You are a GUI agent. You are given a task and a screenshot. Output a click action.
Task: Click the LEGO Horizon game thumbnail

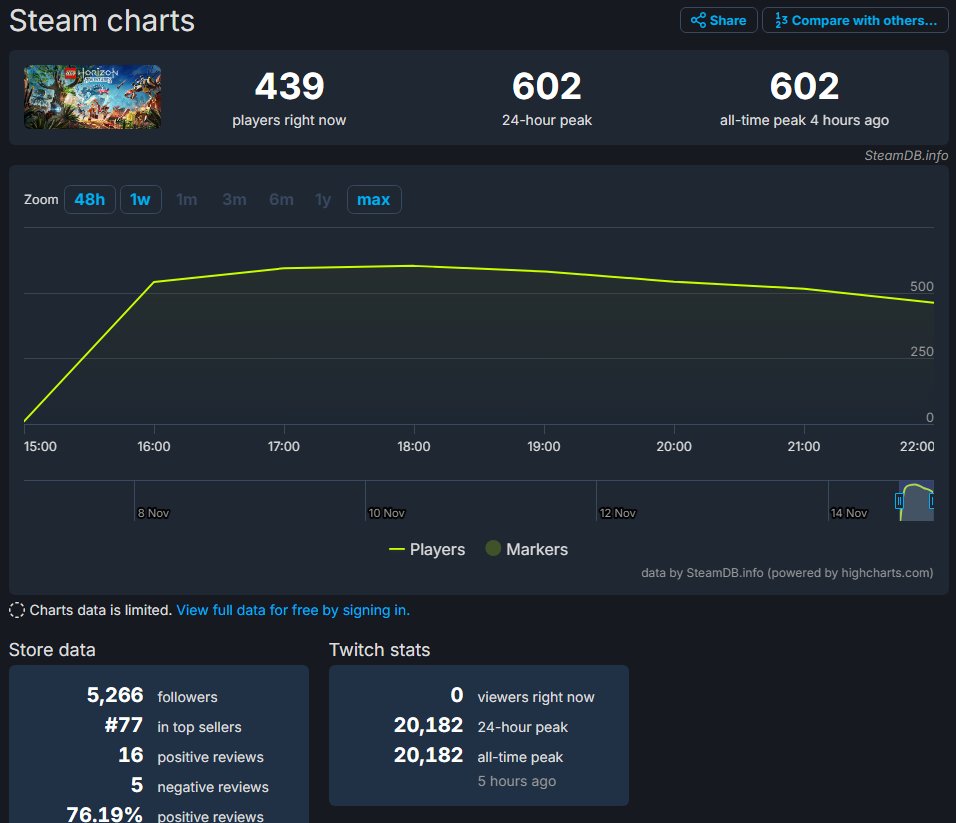(x=93, y=97)
